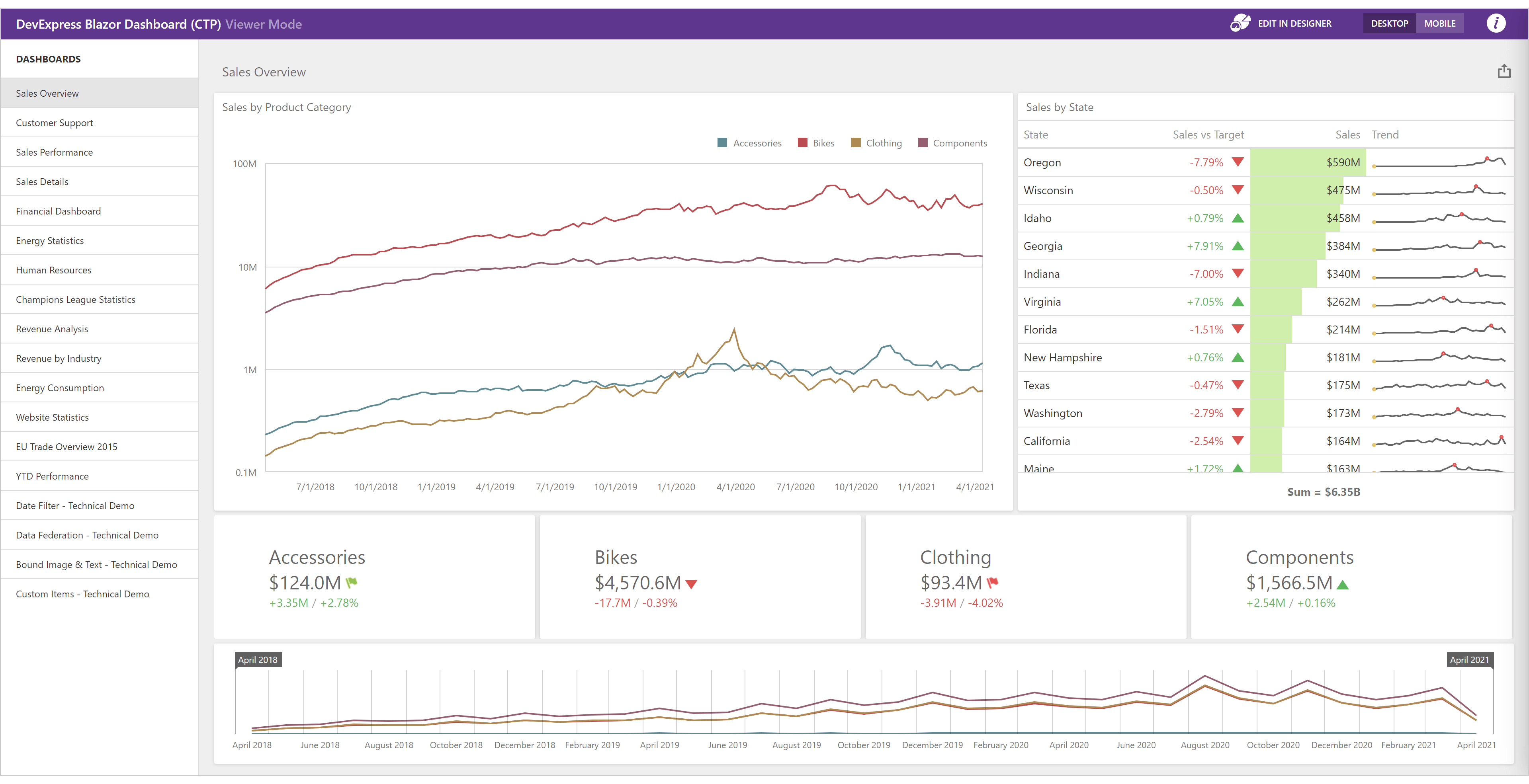This screenshot has height=784, width=1529.
Task: Click the dashboard export icon top right
Action: click(x=1504, y=70)
